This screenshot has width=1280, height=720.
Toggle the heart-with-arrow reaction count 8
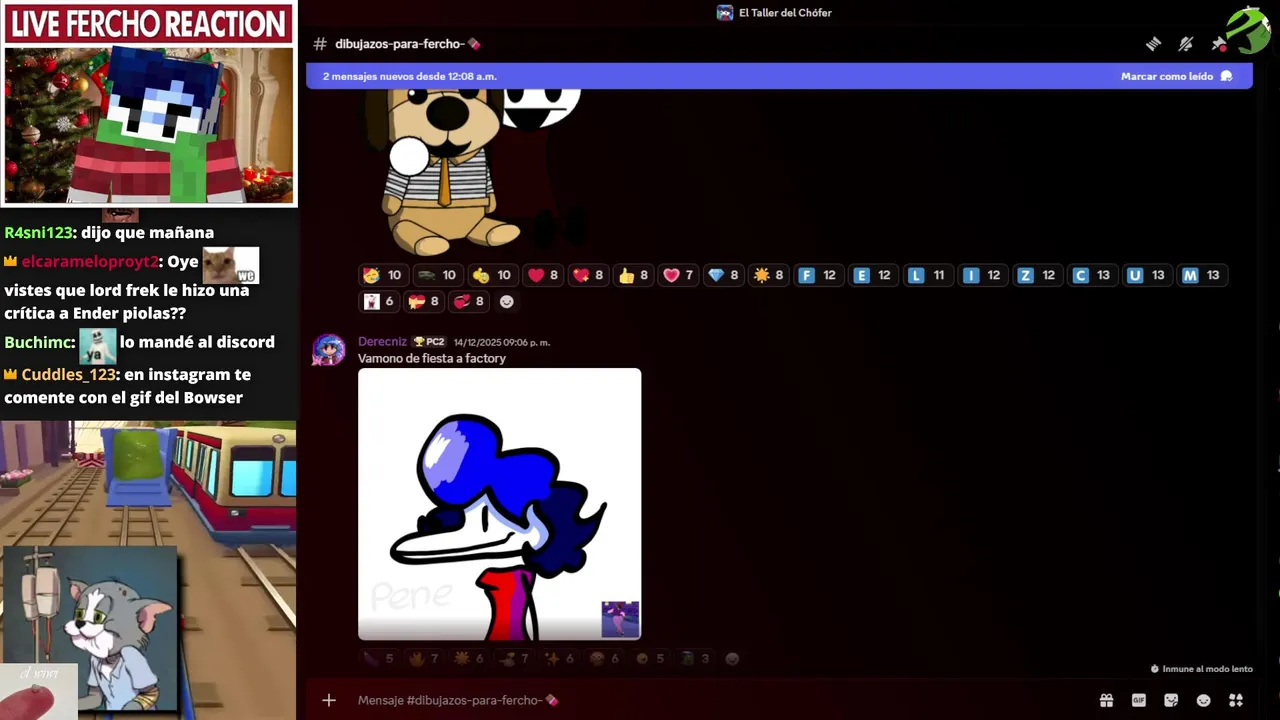469,301
